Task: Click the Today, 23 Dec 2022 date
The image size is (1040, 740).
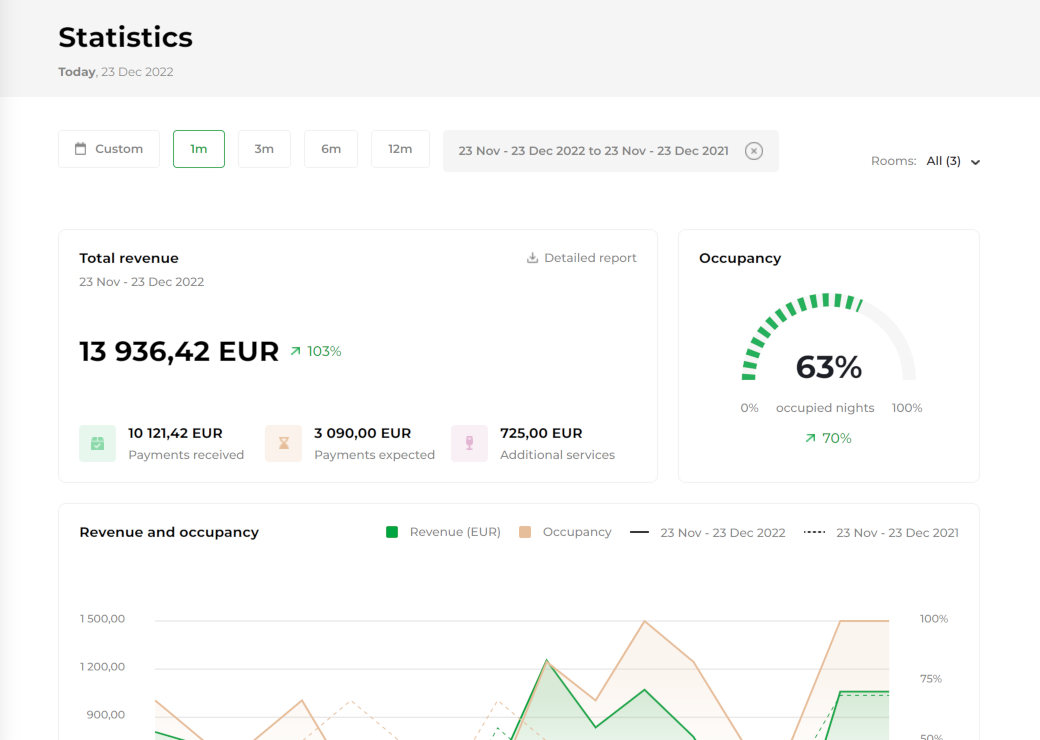Action: (x=115, y=72)
